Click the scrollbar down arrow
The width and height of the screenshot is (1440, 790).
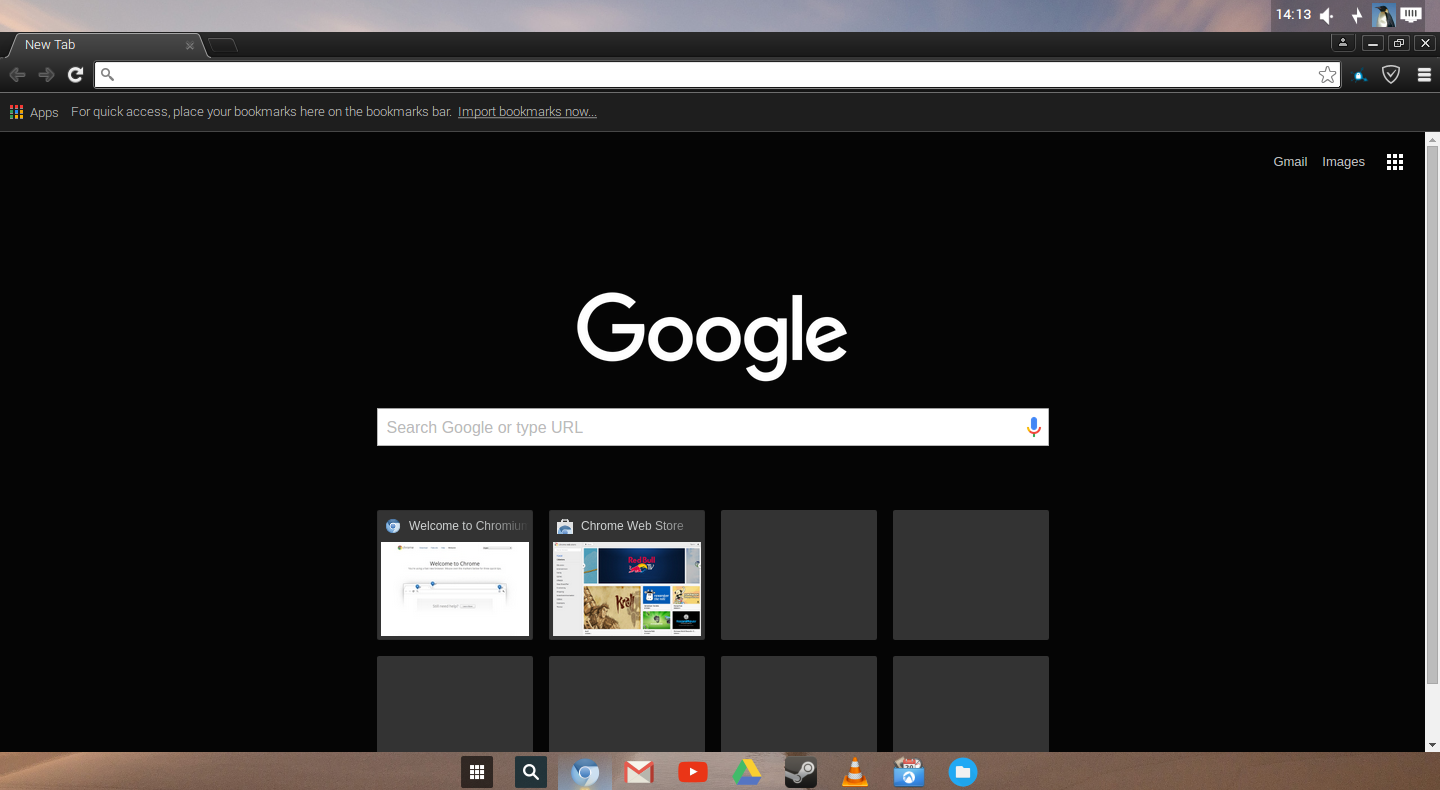(1432, 744)
